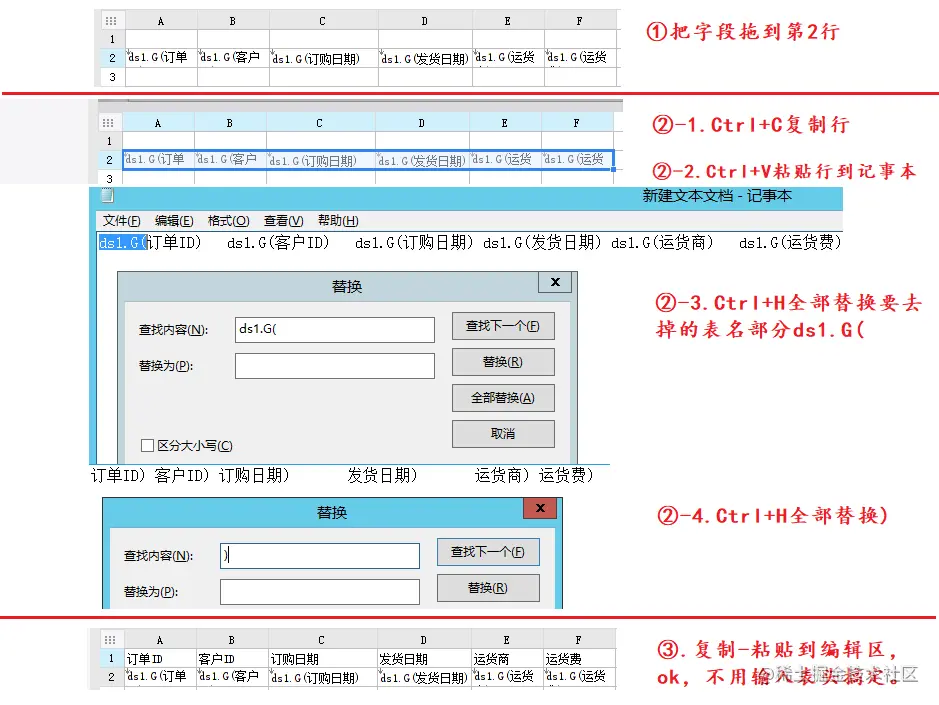Click column C header in the topmost grid
The height and width of the screenshot is (705, 939).
coord(323,21)
